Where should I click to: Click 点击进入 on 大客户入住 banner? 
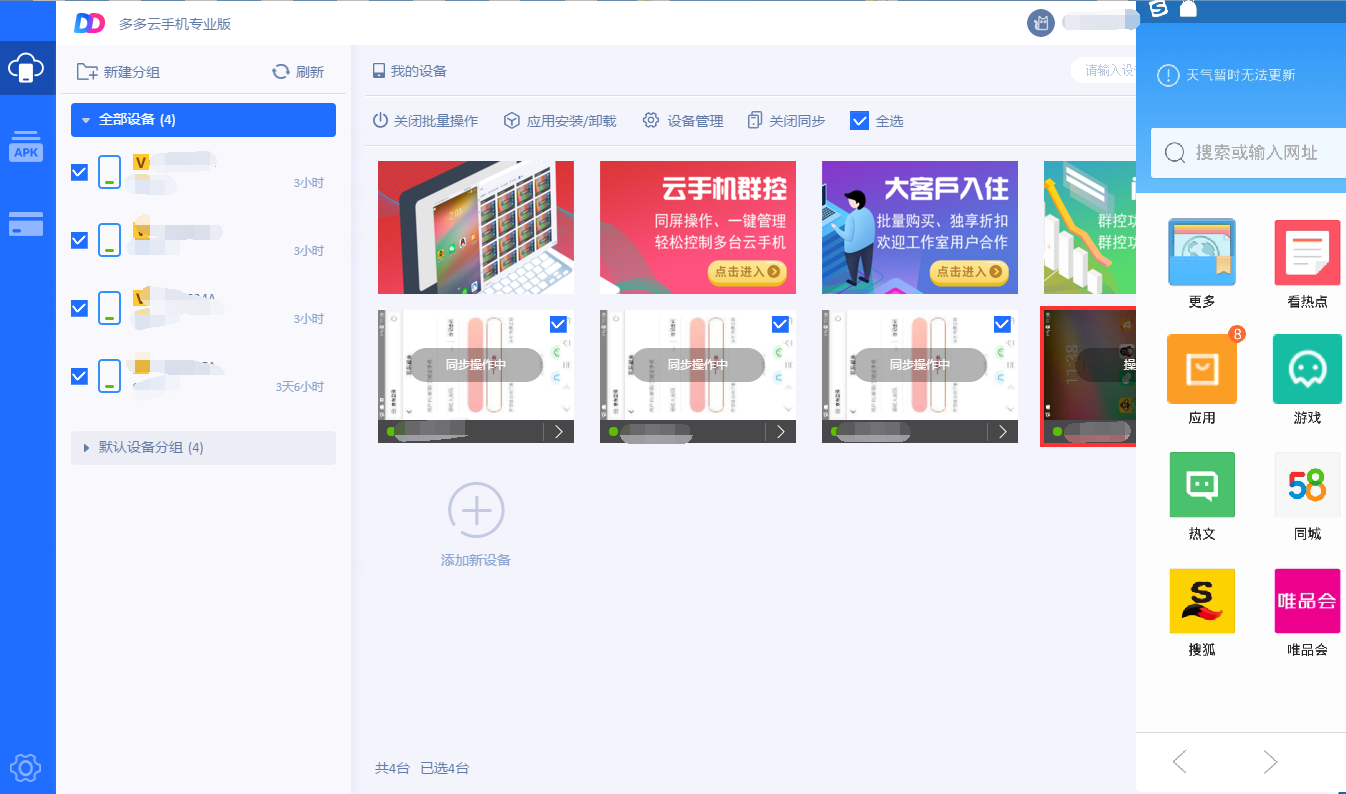[969, 272]
